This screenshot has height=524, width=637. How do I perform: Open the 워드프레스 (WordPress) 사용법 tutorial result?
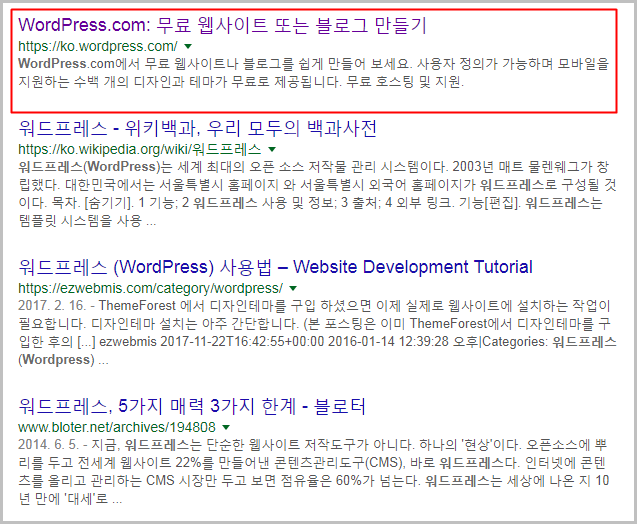point(275,267)
